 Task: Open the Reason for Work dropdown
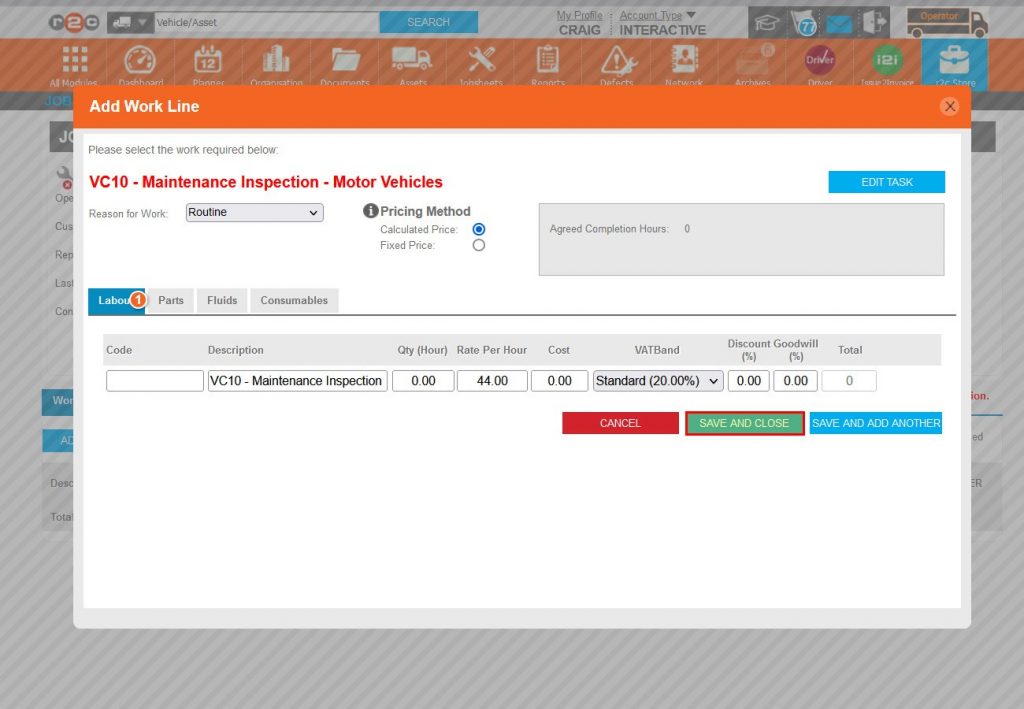coord(254,213)
